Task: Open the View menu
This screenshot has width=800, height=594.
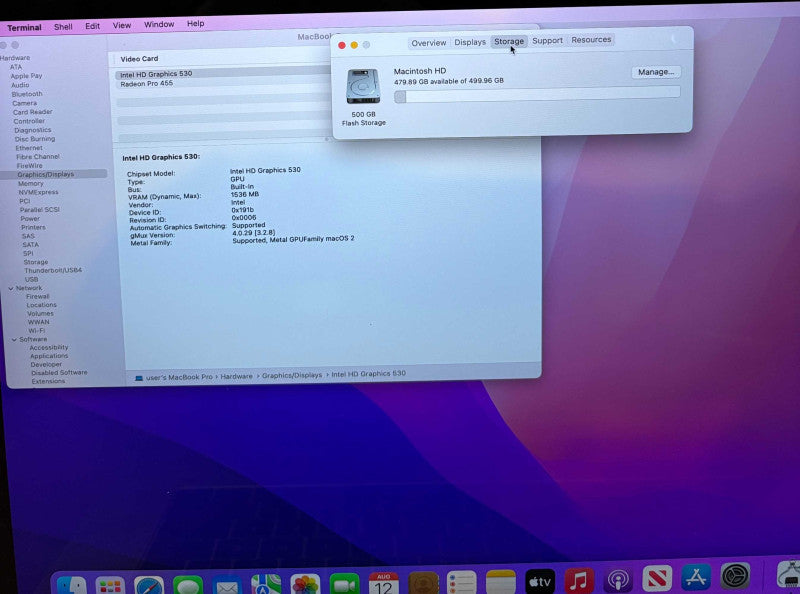Action: click(x=122, y=25)
